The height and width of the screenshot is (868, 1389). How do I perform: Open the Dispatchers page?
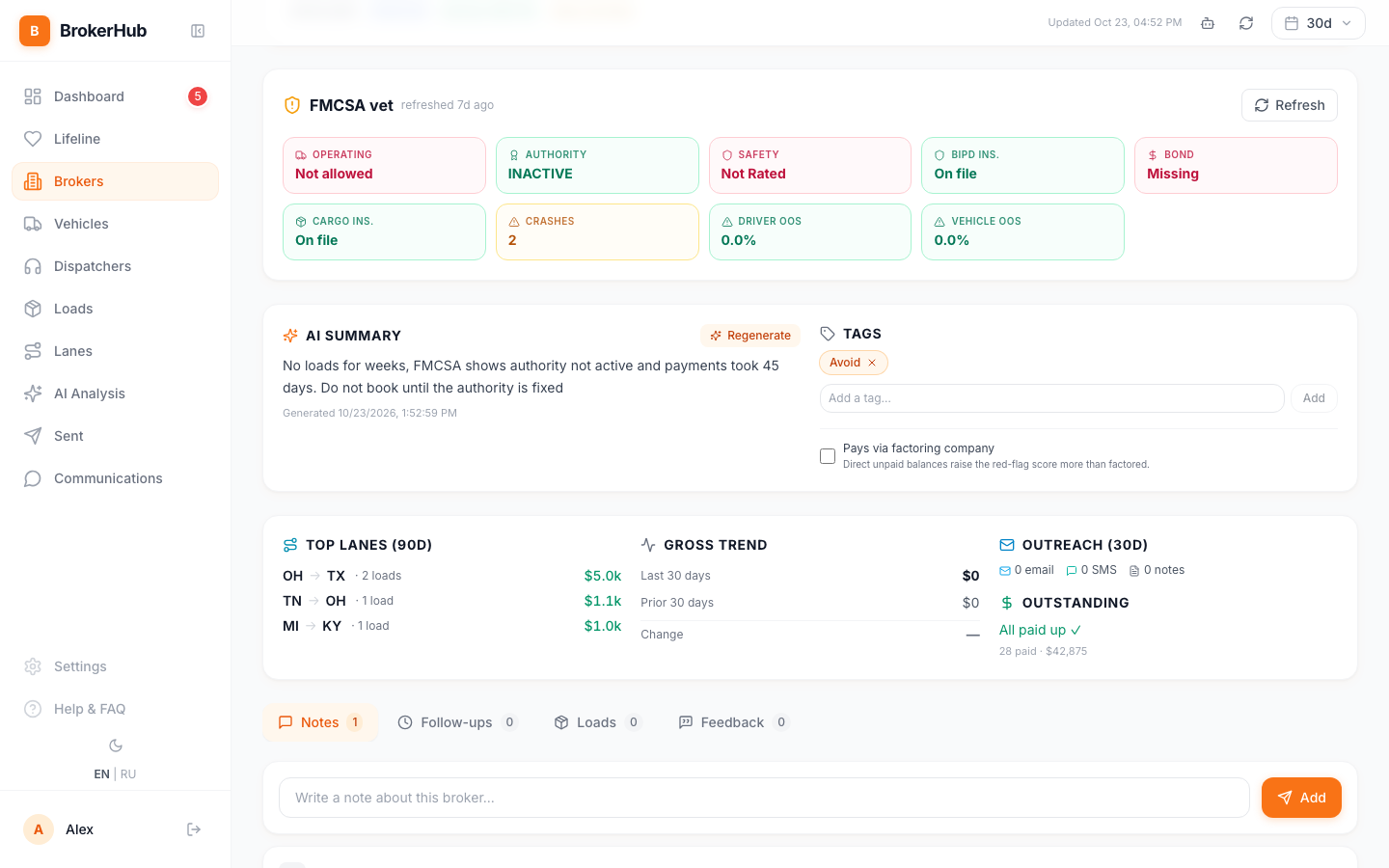pos(116,266)
